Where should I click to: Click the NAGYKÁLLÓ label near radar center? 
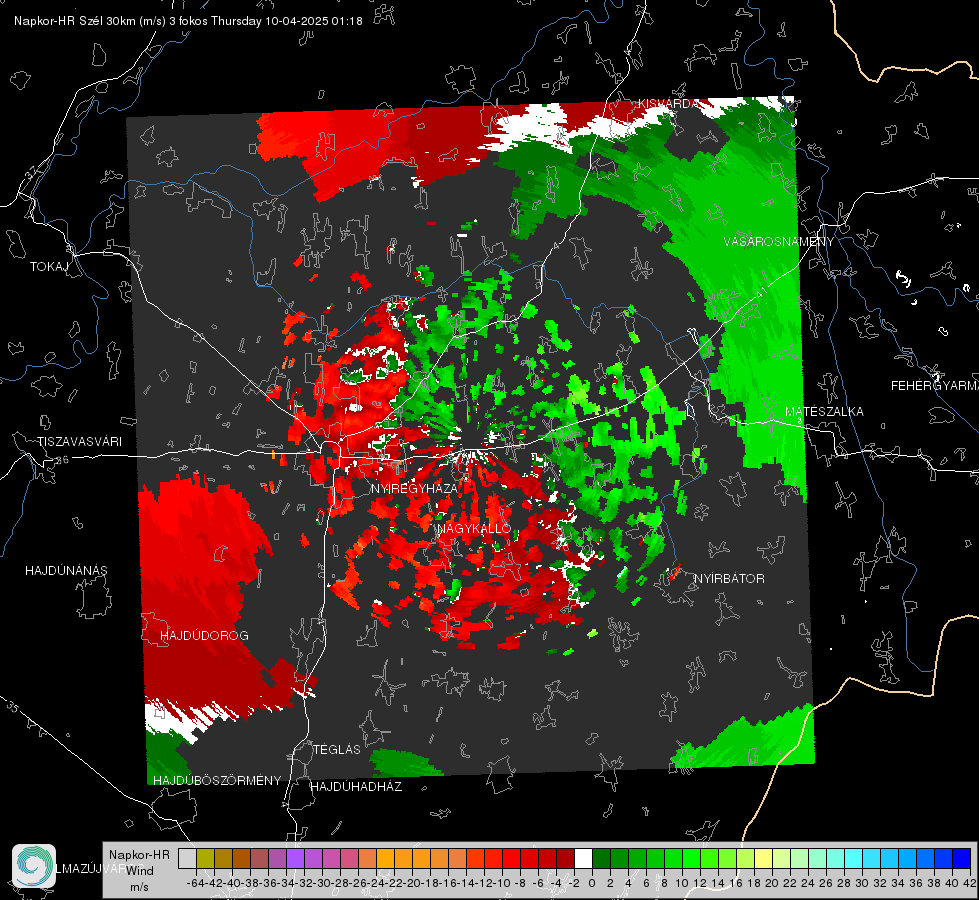[x=474, y=528]
